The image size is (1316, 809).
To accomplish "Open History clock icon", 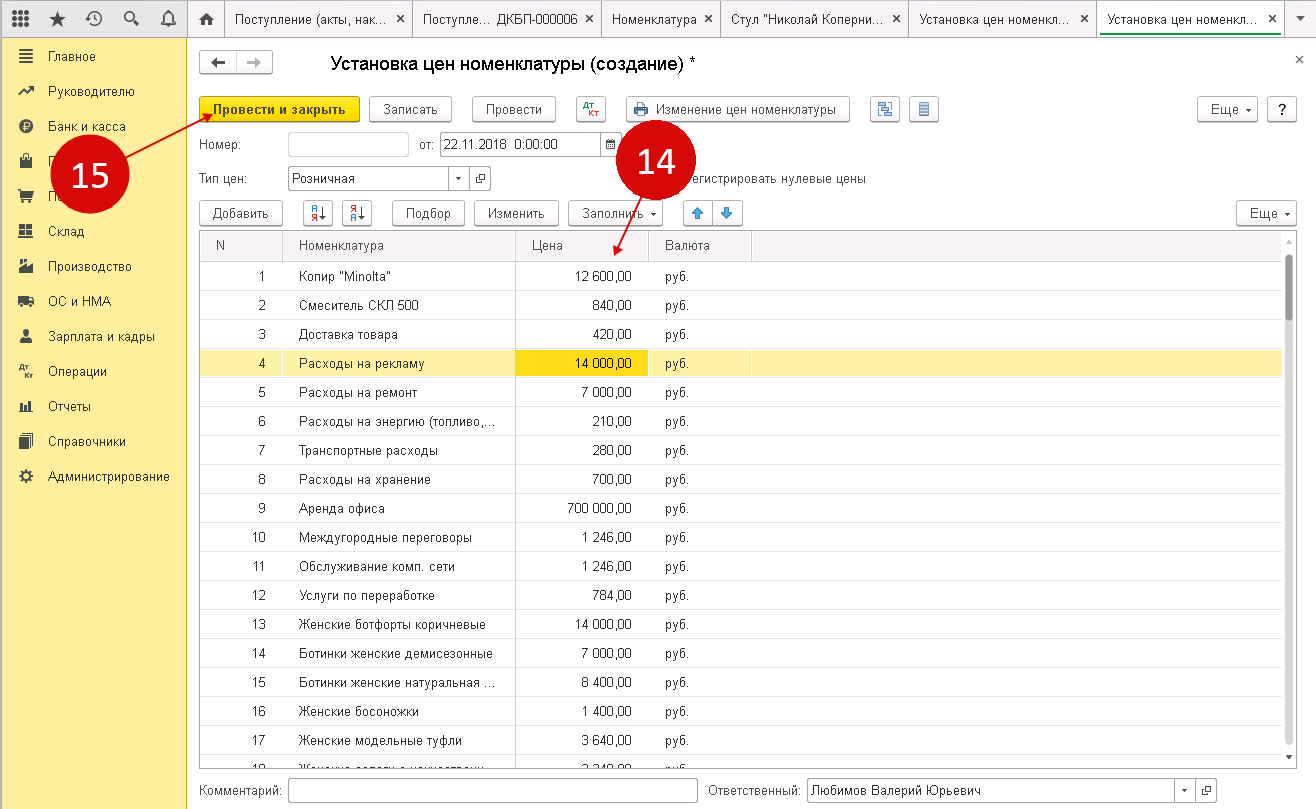I will (94, 19).
